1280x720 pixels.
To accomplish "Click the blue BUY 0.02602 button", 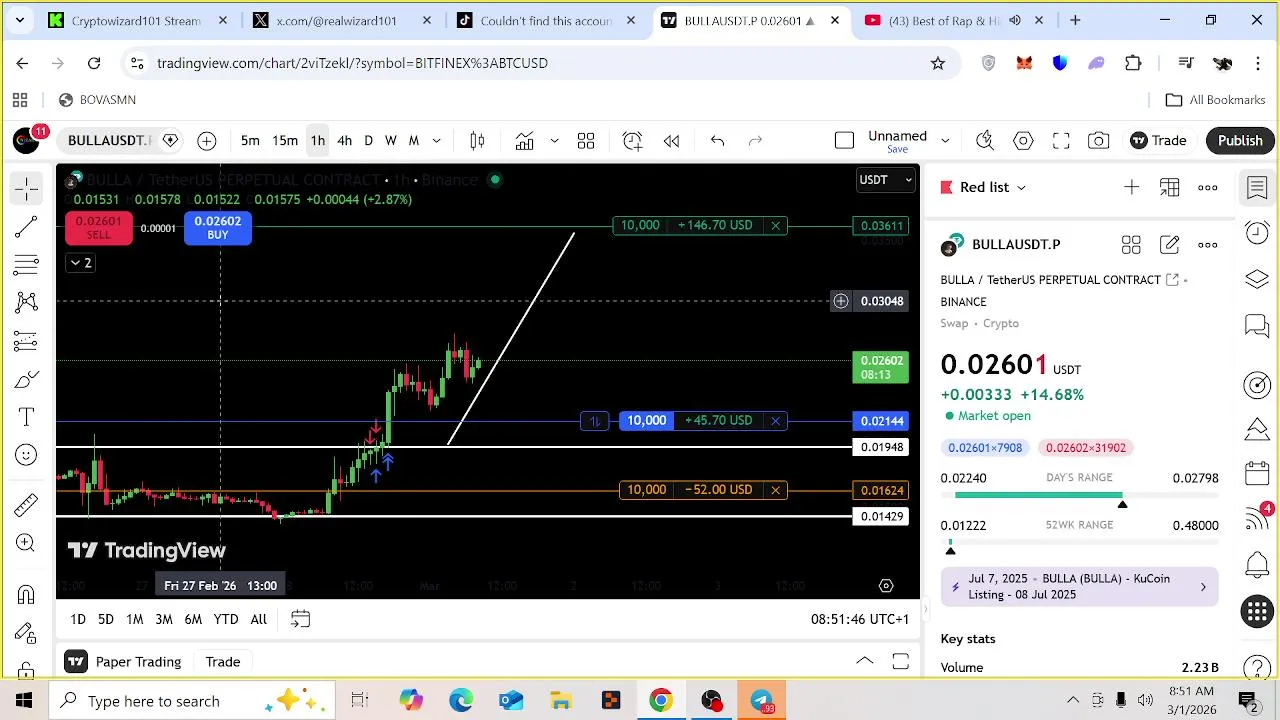I will click(x=217, y=228).
